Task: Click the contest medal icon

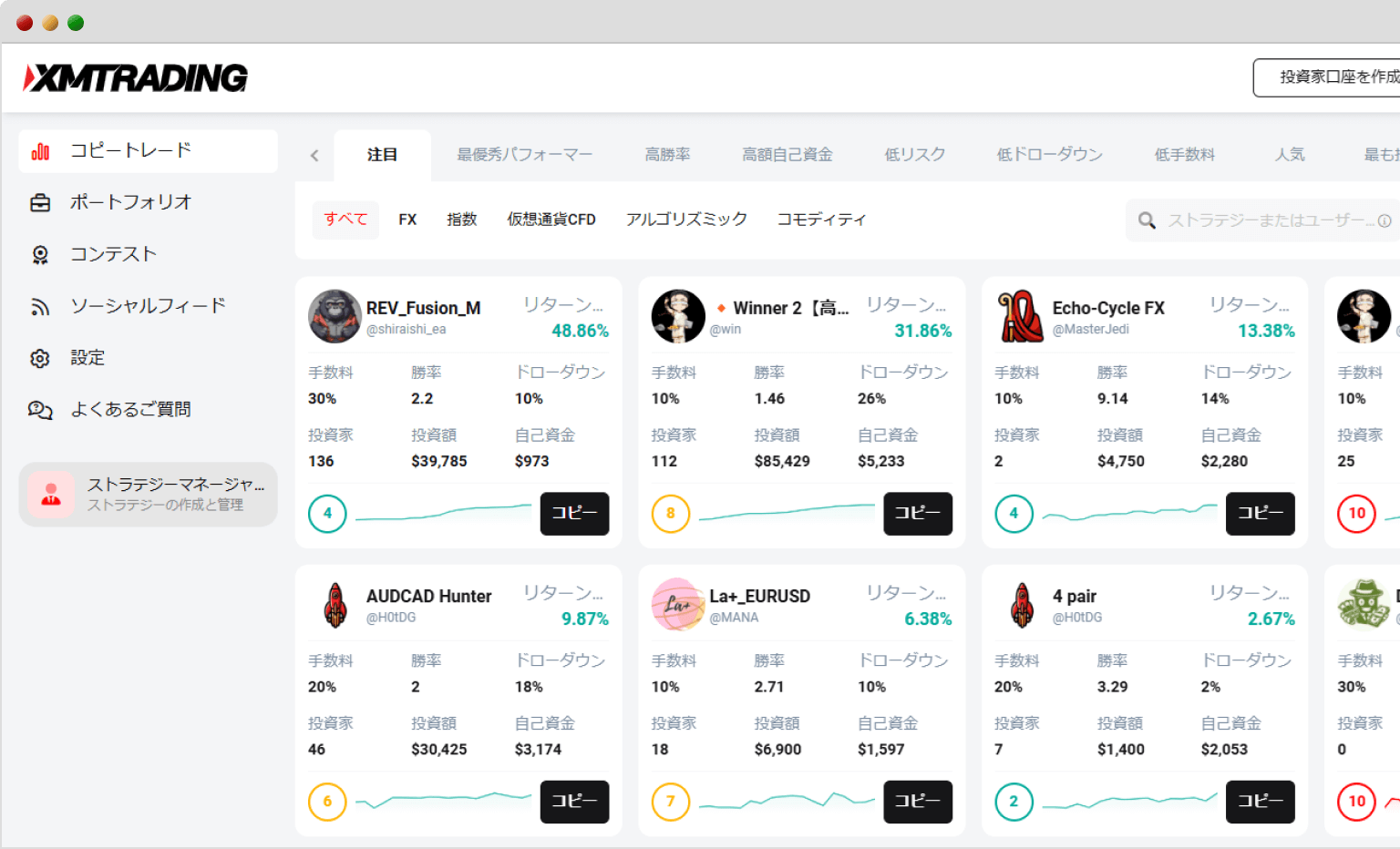Action: [x=40, y=255]
